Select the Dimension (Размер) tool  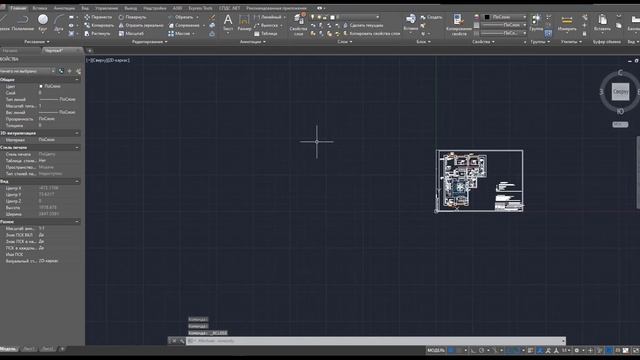(244, 22)
